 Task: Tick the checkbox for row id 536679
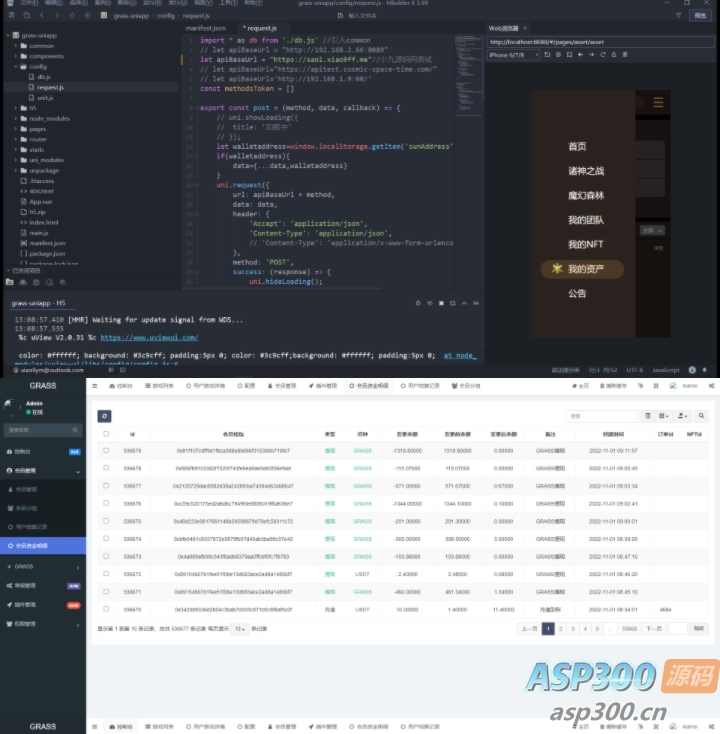pos(106,450)
